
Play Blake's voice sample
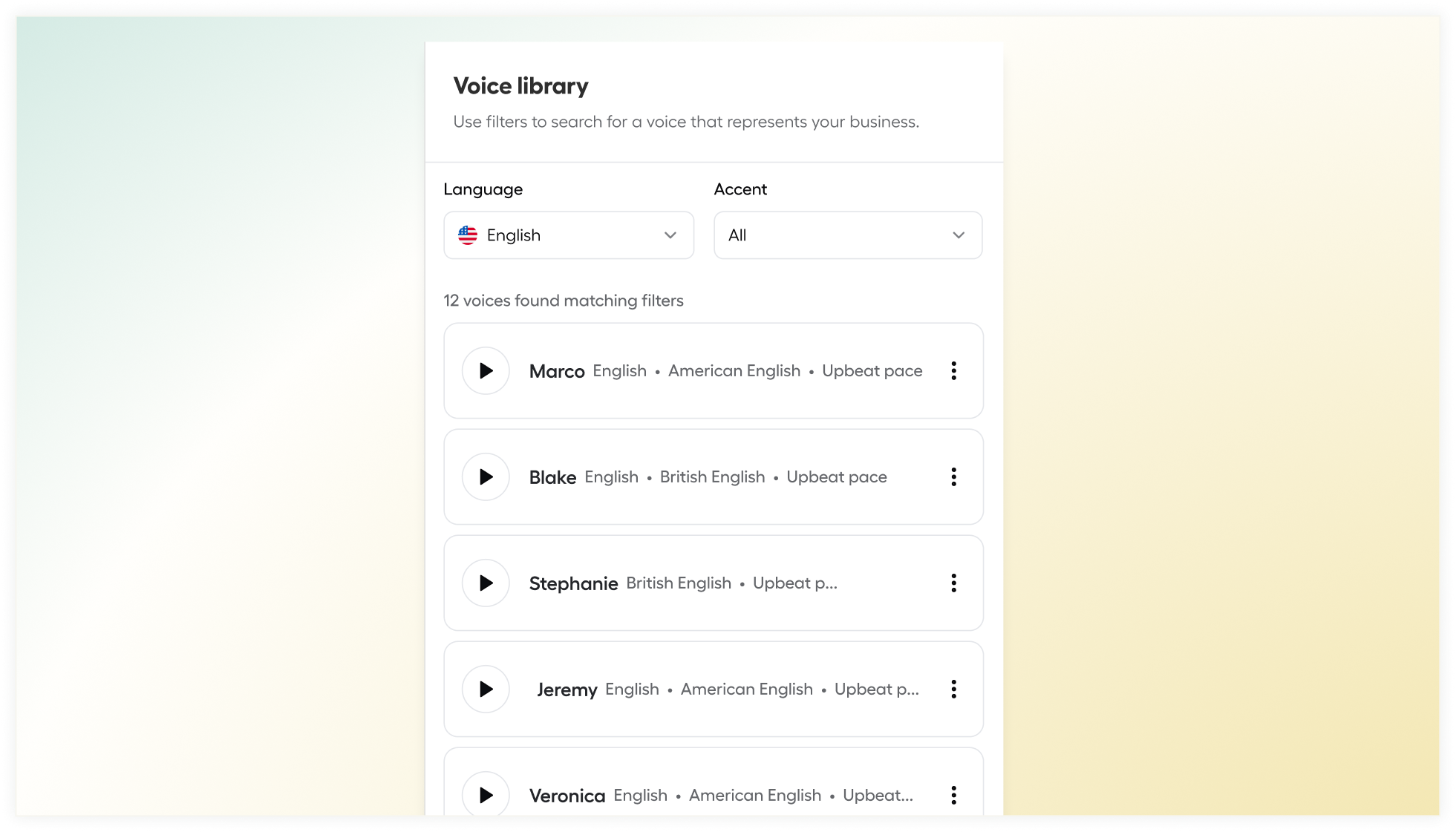pos(486,476)
